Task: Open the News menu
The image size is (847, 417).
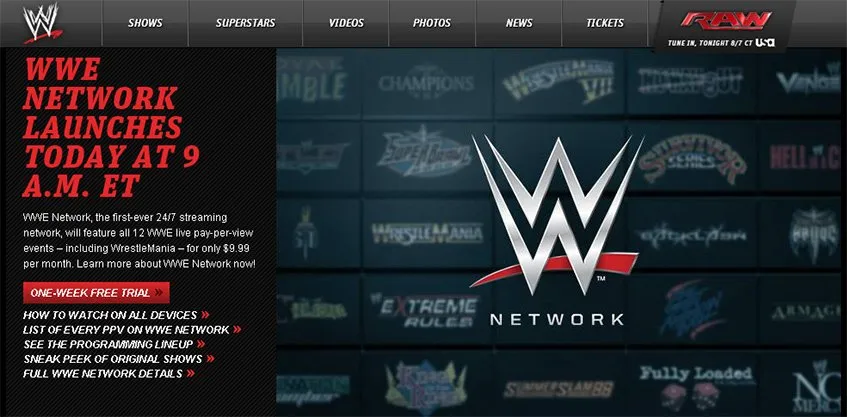Action: point(519,23)
